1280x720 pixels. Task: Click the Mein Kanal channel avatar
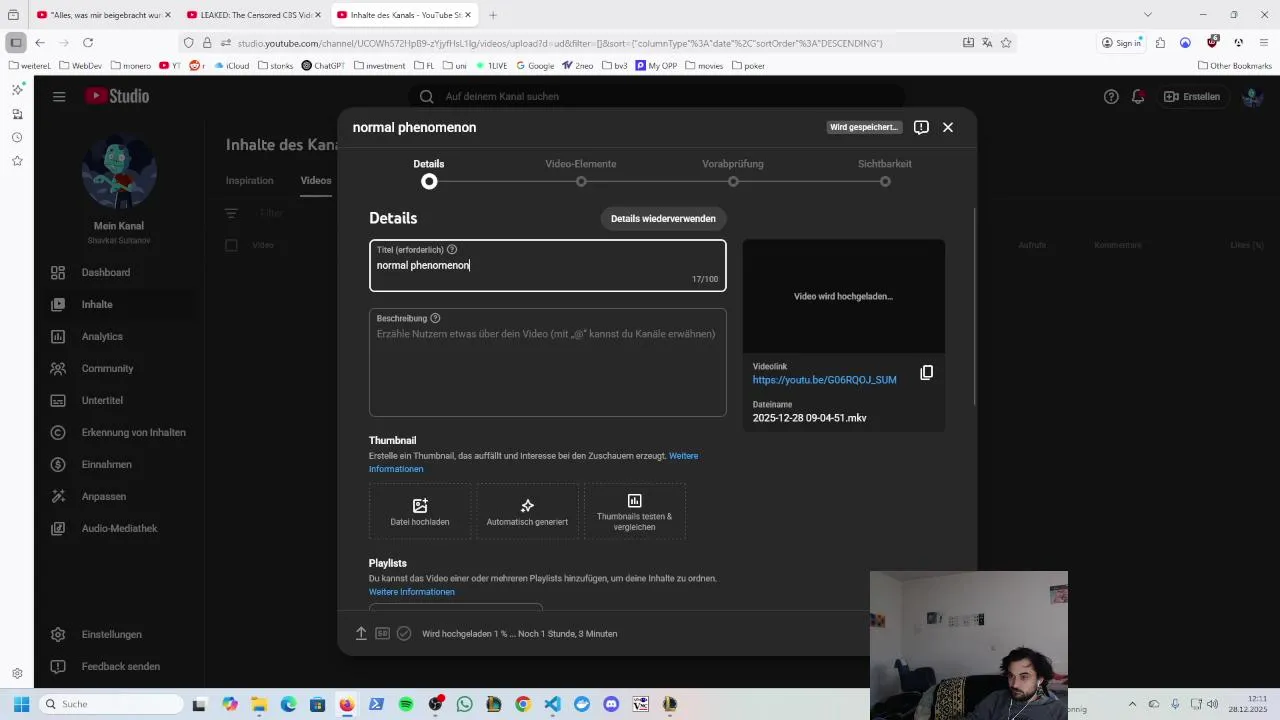[119, 171]
